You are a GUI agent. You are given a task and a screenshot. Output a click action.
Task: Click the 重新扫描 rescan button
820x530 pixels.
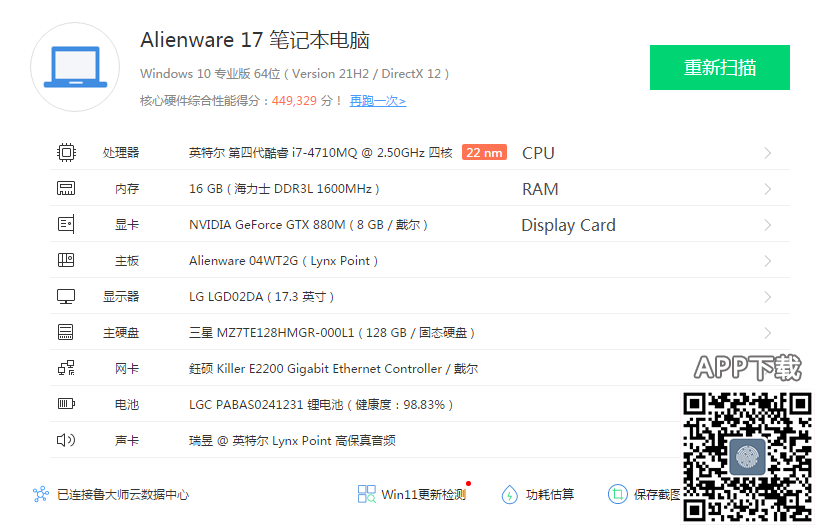pos(720,67)
